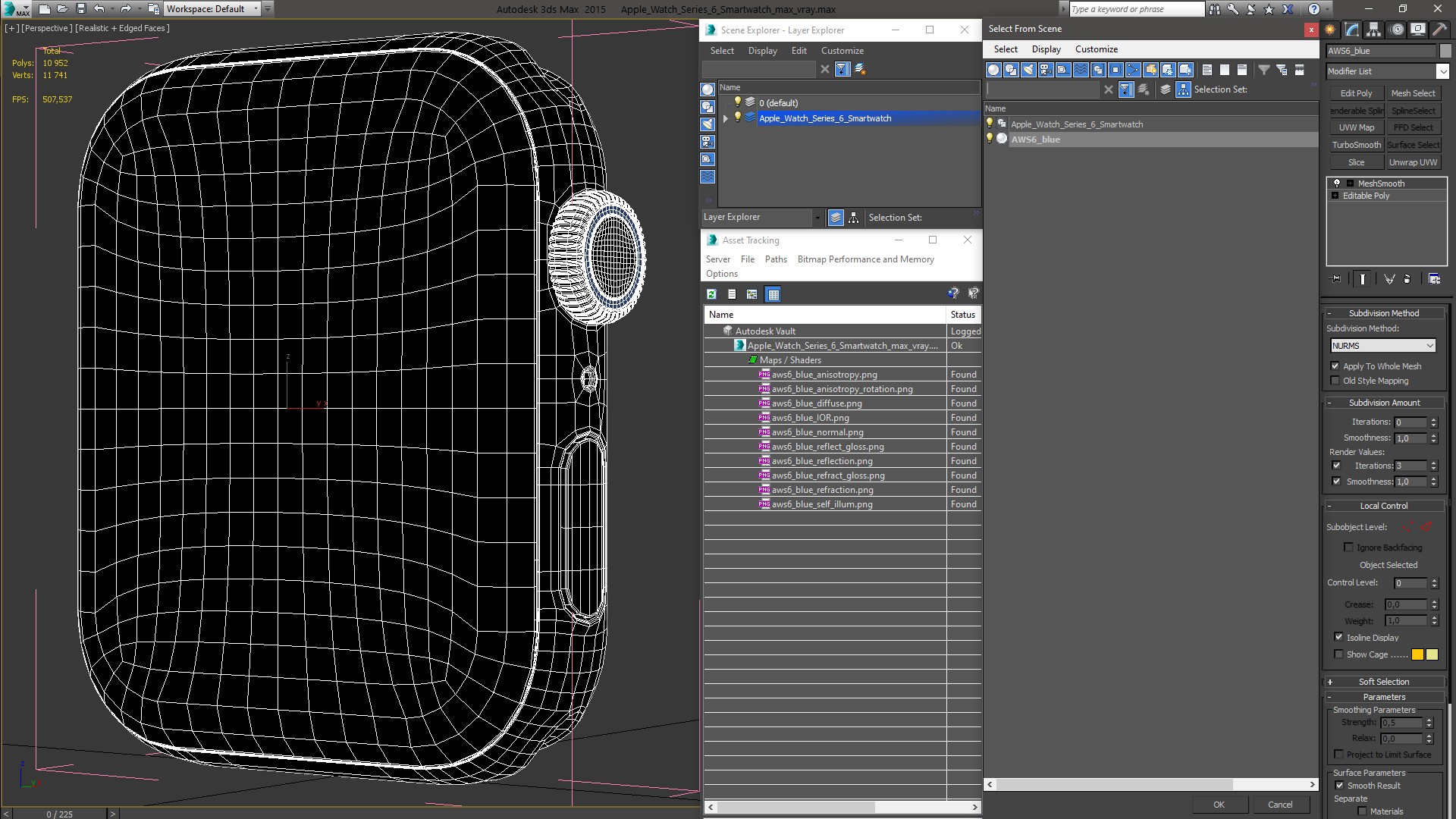Screen dimensions: 1456x819
Task: Click Remove Modifier trash icon
Action: [1407, 279]
